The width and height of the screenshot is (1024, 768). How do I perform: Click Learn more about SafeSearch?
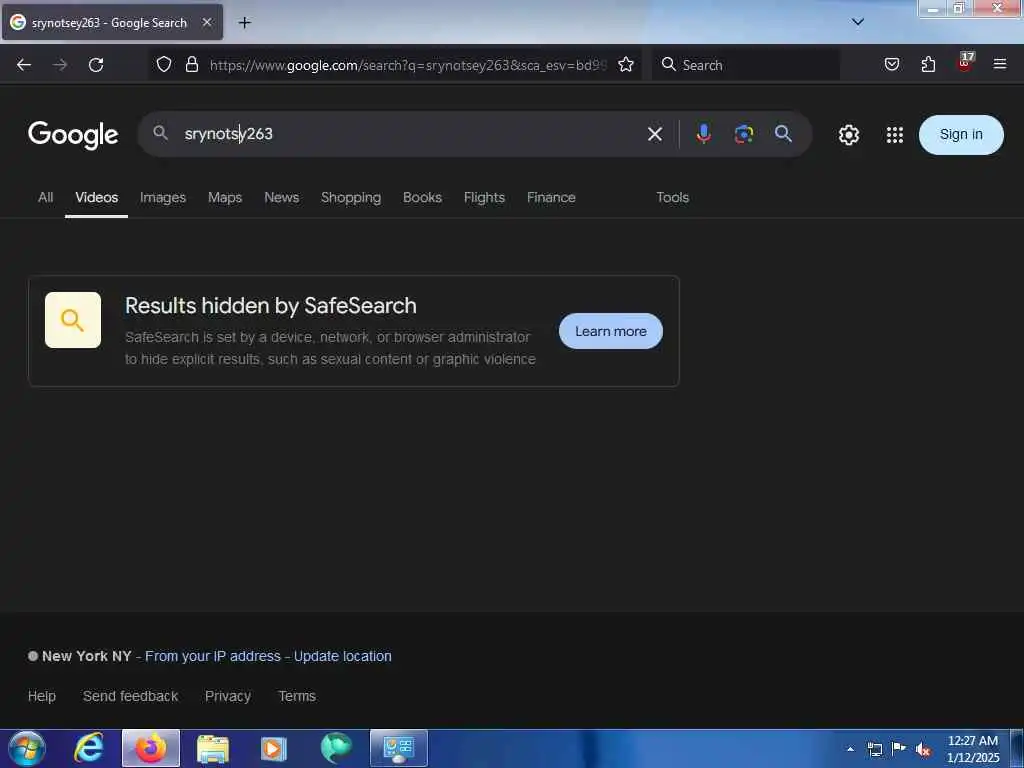(x=611, y=331)
